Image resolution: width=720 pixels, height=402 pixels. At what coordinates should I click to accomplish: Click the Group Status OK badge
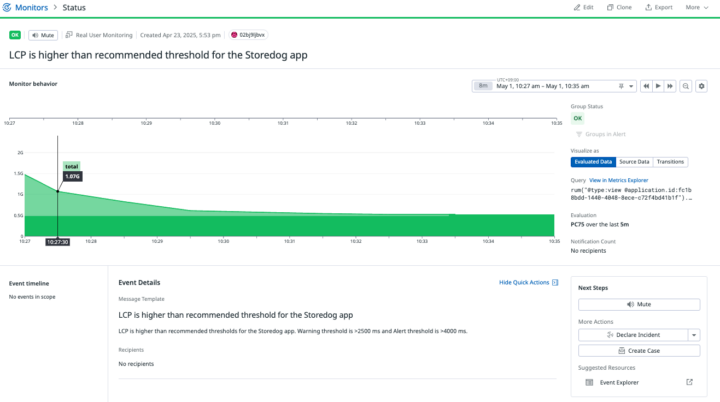point(577,118)
